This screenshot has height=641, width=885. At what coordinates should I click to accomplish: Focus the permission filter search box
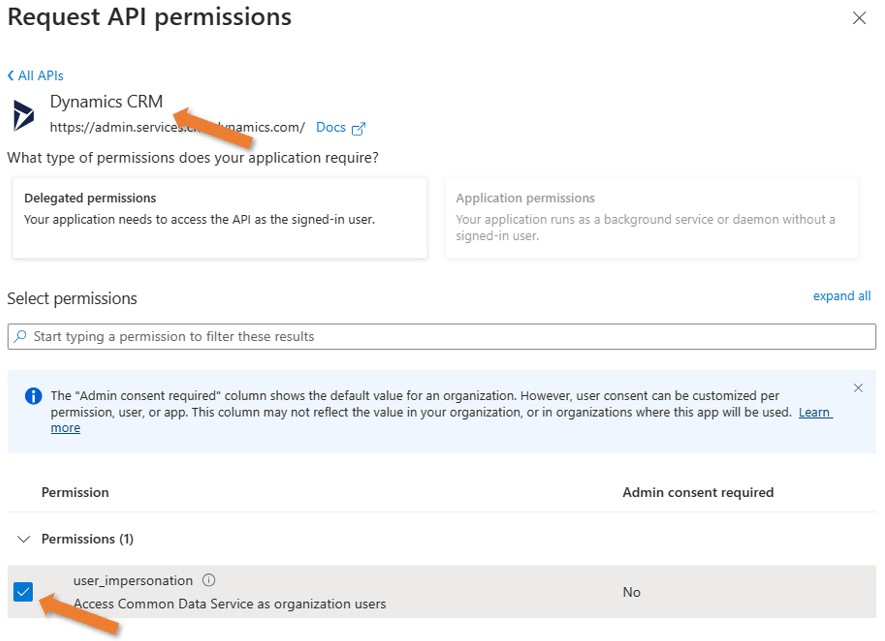point(440,337)
